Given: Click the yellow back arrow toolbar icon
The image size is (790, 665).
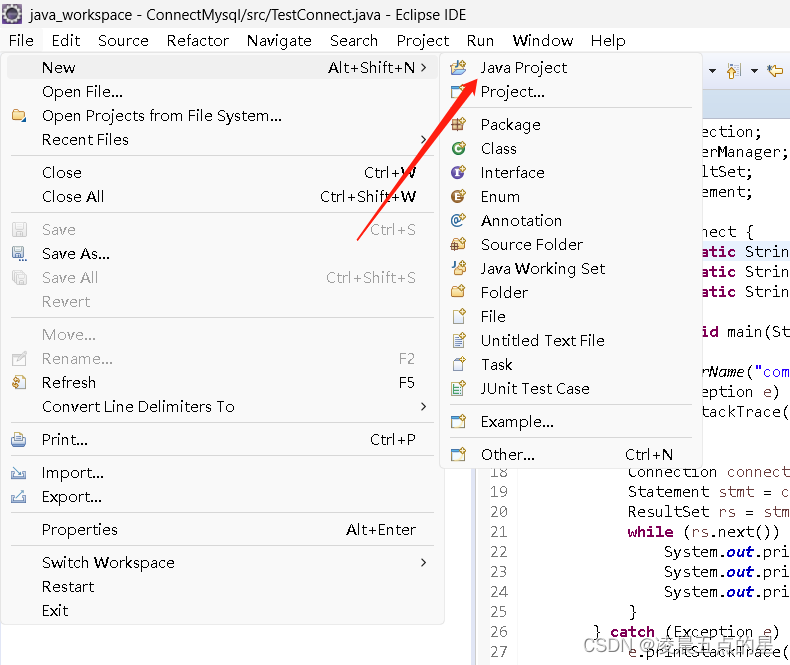Looking at the screenshot, I should [x=775, y=71].
